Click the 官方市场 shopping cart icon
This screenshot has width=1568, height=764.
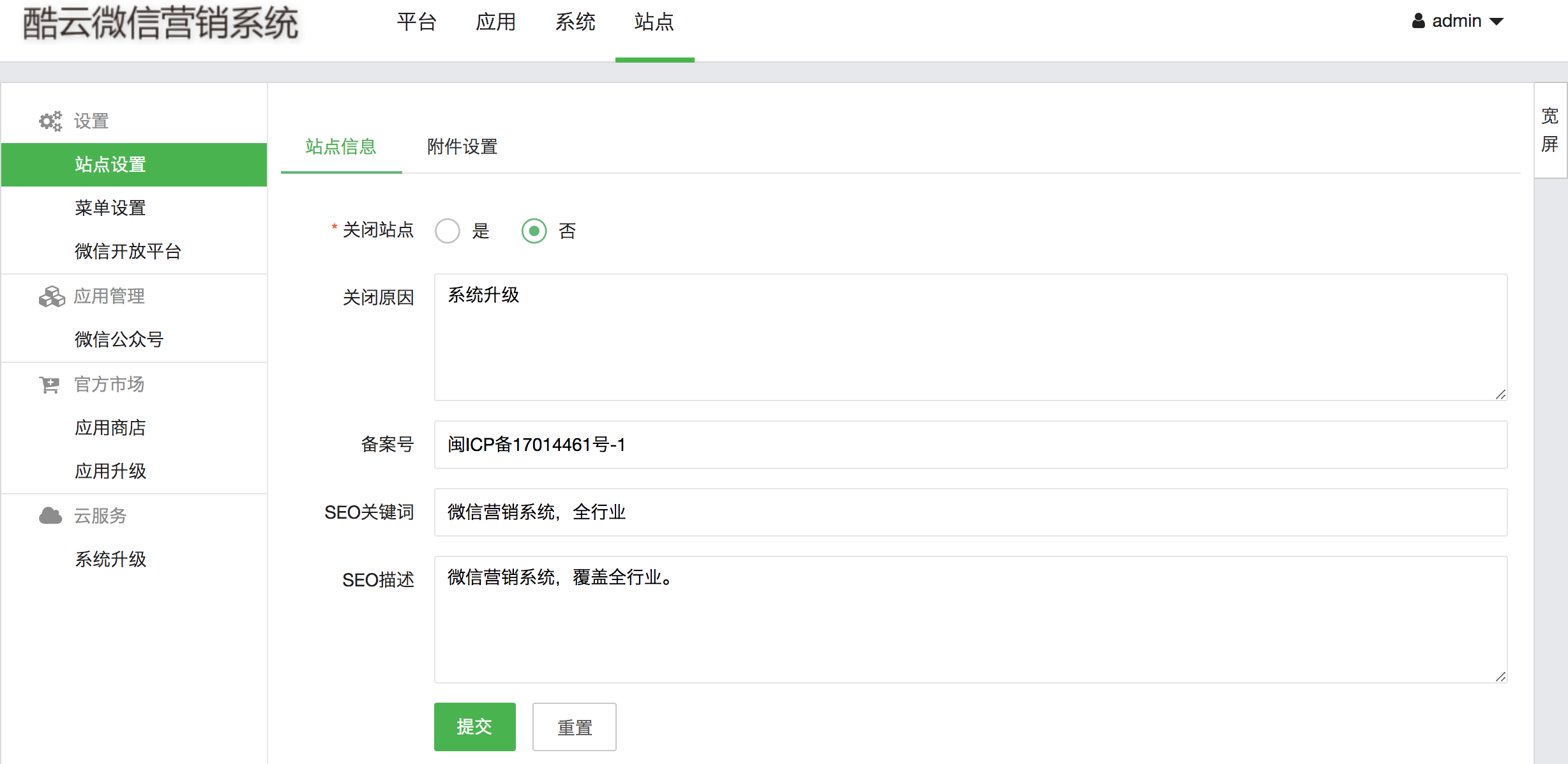[50, 385]
